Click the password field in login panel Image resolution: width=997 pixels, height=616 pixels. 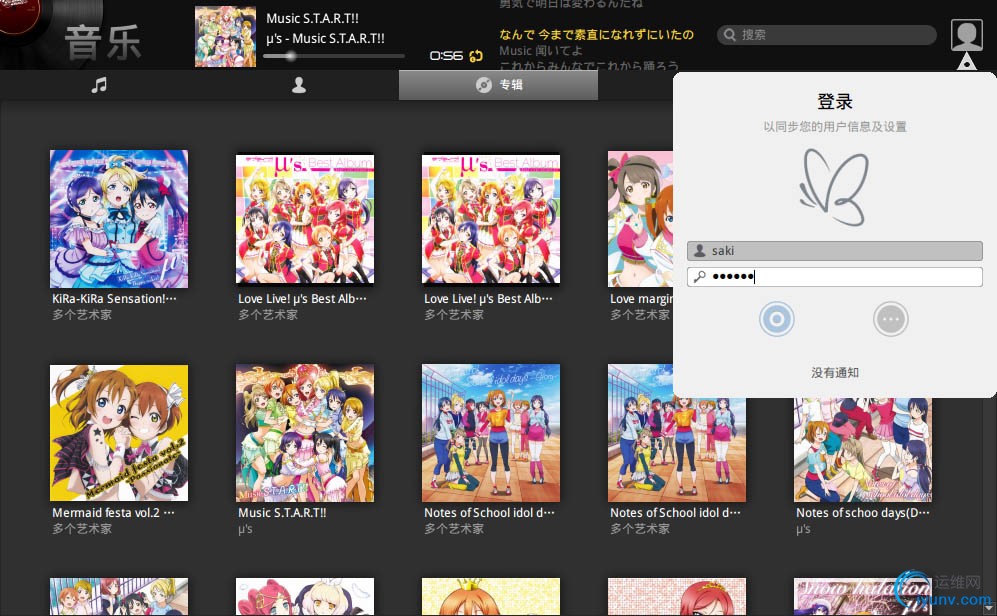tap(834, 277)
